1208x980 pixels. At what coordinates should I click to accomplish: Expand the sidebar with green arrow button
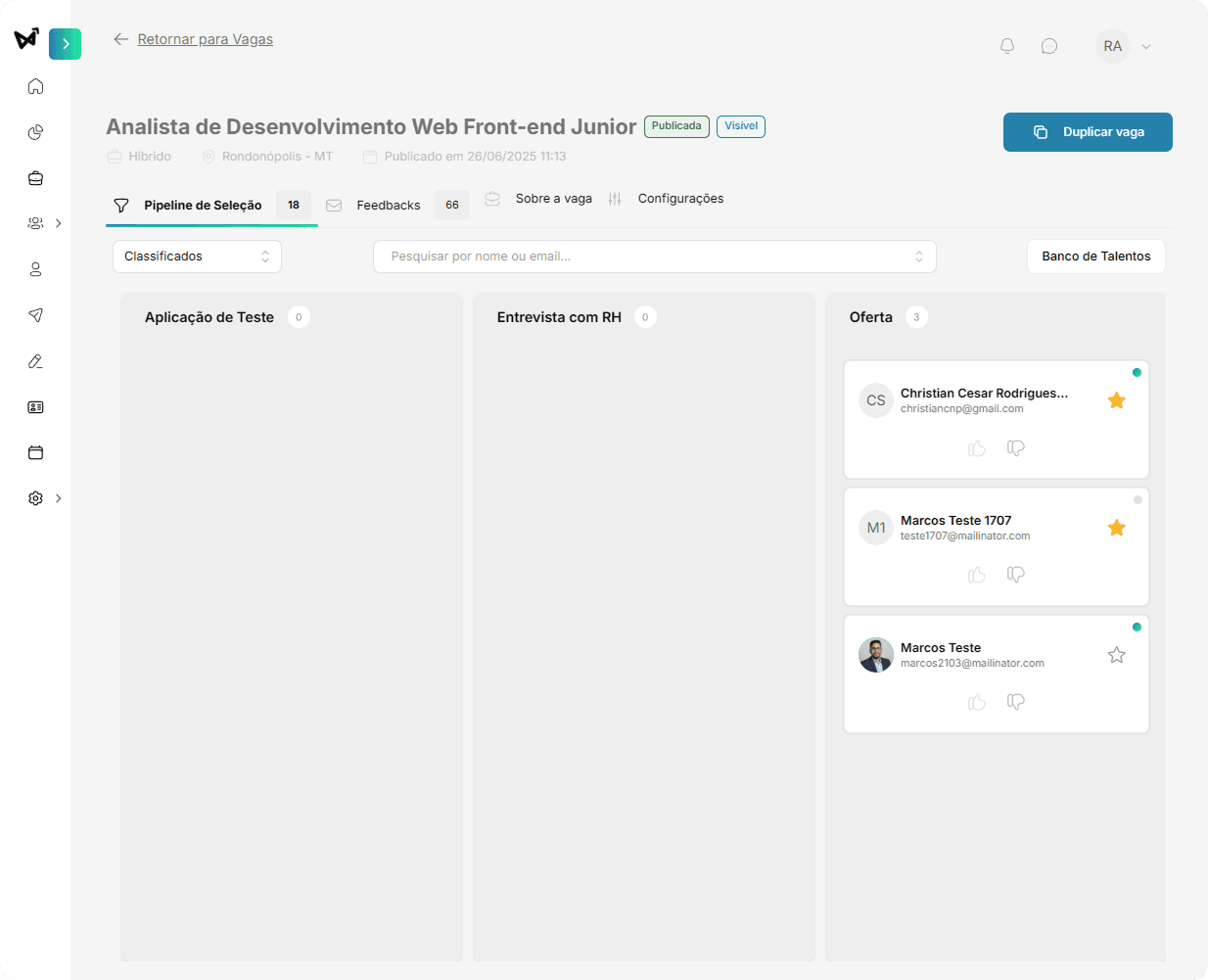click(66, 44)
